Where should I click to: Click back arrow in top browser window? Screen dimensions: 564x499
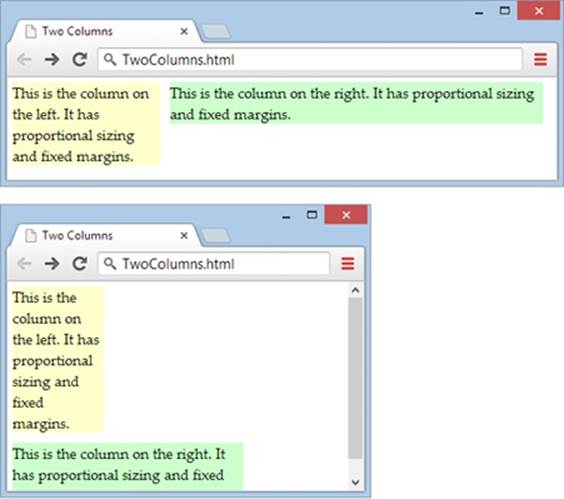click(x=24, y=59)
